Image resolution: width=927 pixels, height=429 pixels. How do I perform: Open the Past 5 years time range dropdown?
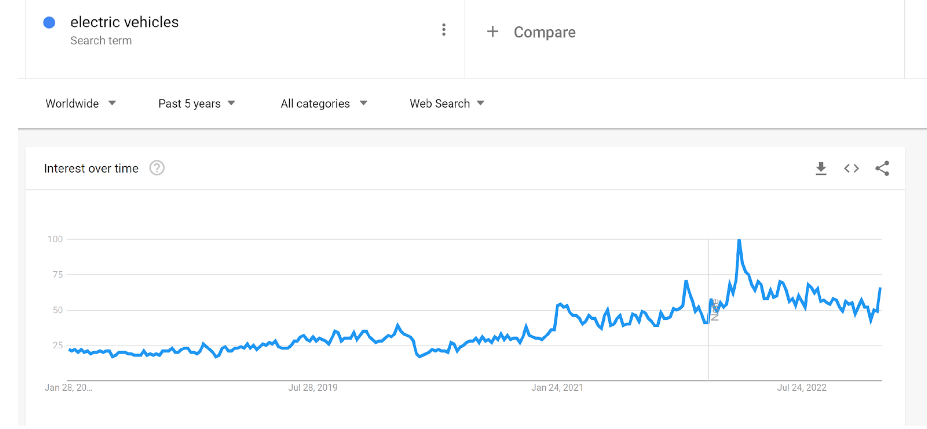196,103
